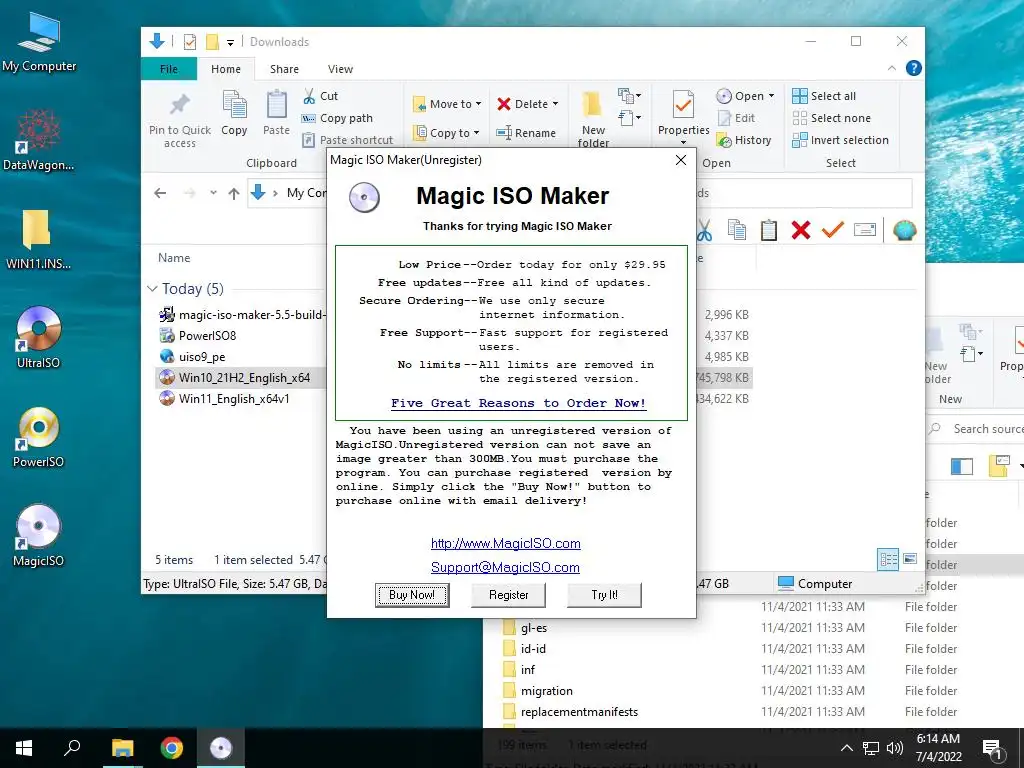Viewport: 1024px width, 768px height.
Task: Click the History ribbon command
Action: pyautogui.click(x=744, y=140)
